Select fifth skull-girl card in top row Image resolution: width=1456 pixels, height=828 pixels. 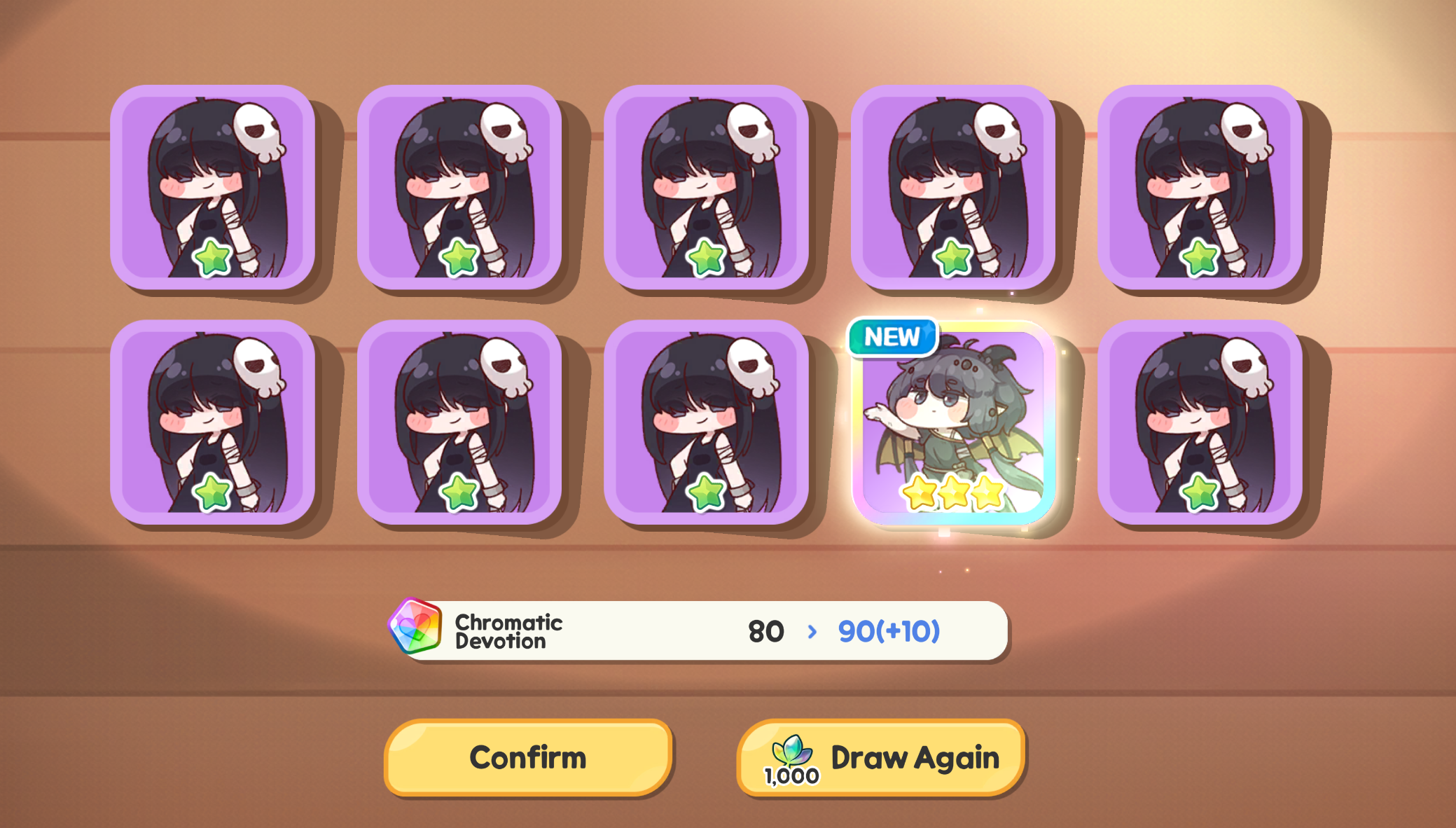click(1200, 187)
